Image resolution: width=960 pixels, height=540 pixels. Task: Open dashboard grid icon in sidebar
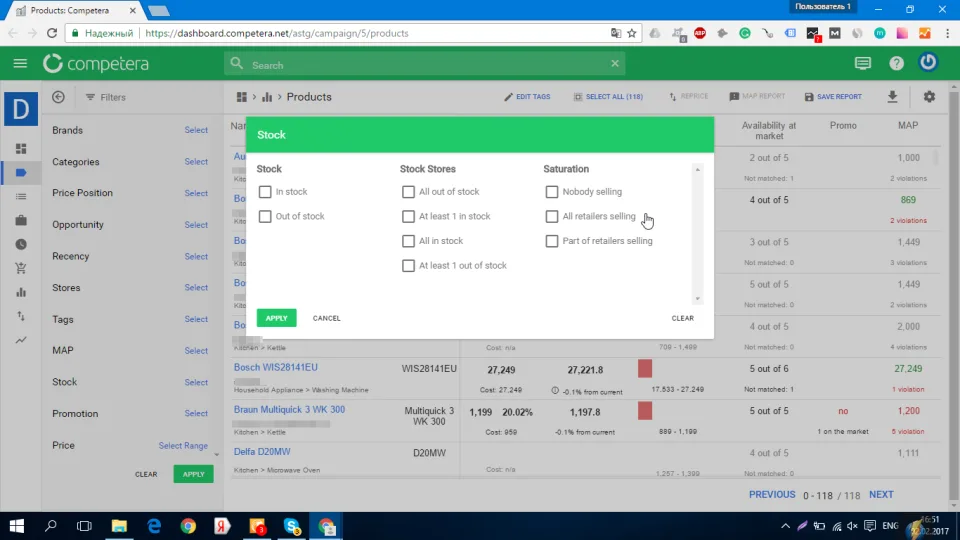tap(21, 149)
